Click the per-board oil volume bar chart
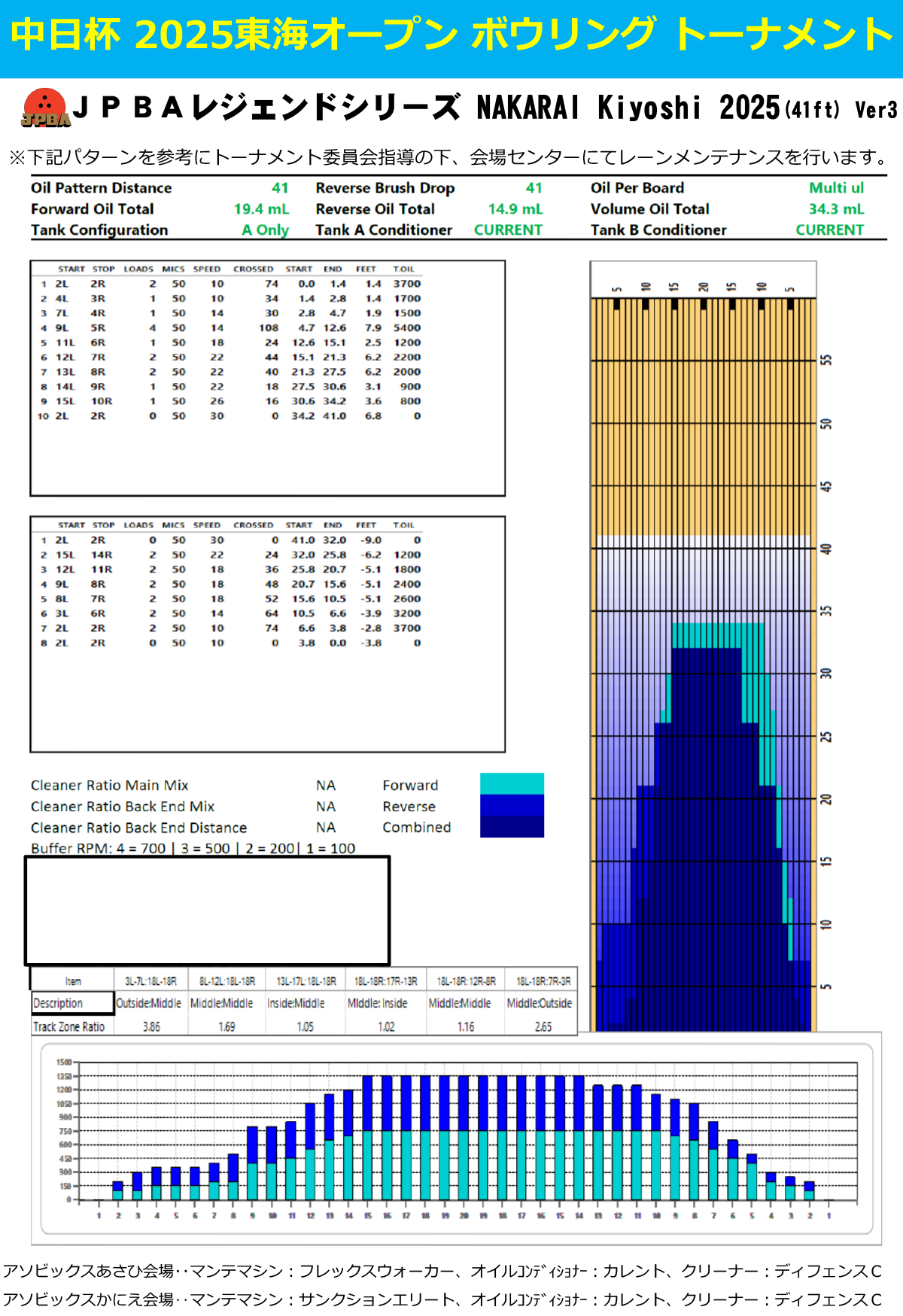The image size is (903, 1316). [x=456, y=1138]
